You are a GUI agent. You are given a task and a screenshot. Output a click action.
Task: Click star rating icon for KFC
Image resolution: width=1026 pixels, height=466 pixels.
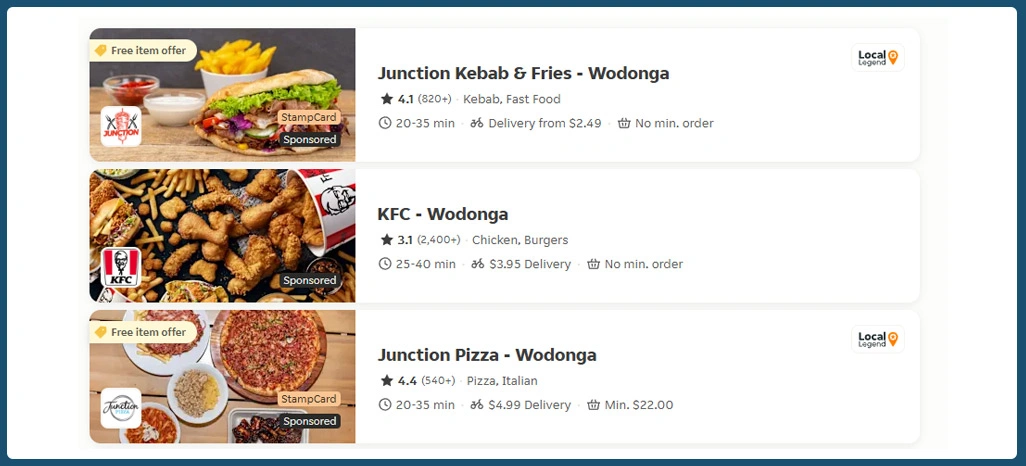click(386, 240)
